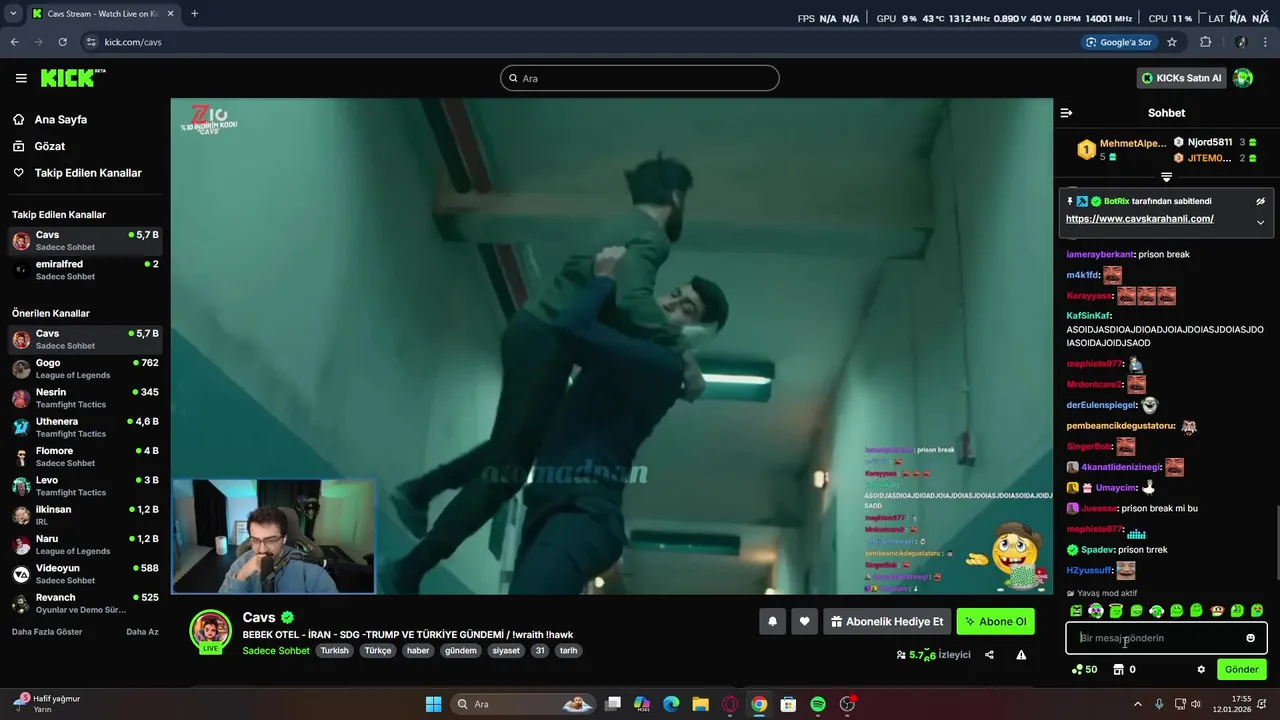Open recommended channel Gogo
The height and width of the screenshot is (720, 1280).
[85, 369]
